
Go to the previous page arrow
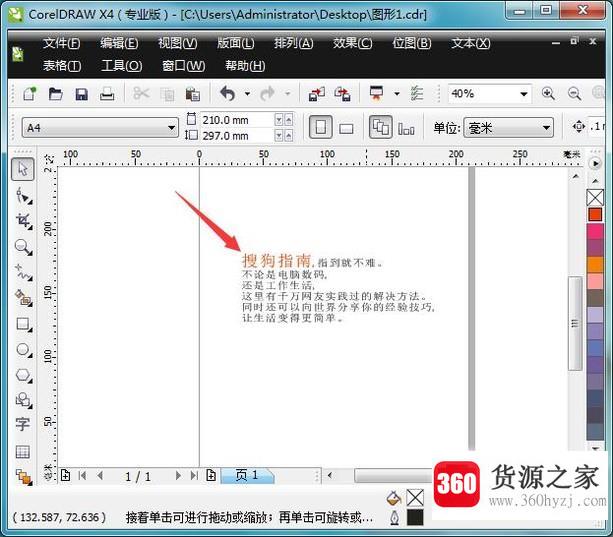point(100,476)
